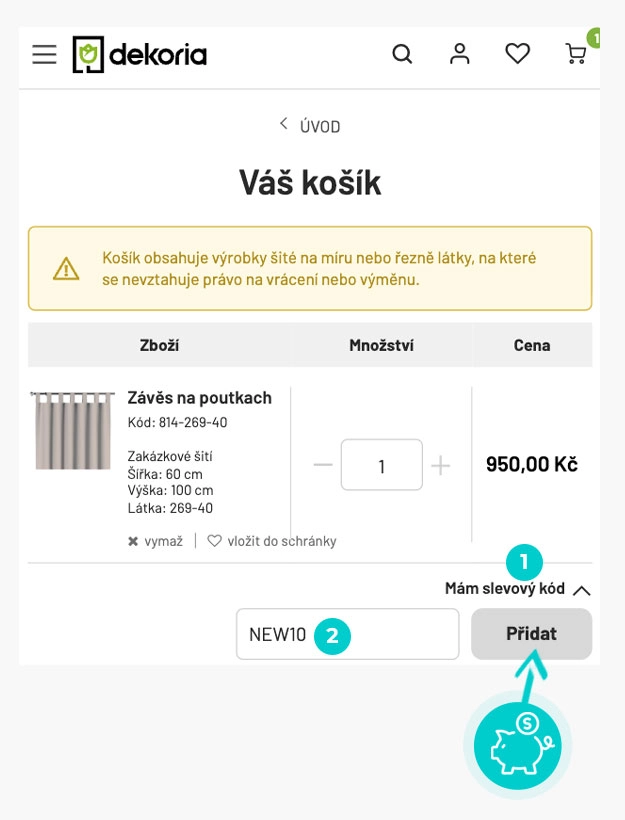Click the Mám slevový kód link

[506, 589]
